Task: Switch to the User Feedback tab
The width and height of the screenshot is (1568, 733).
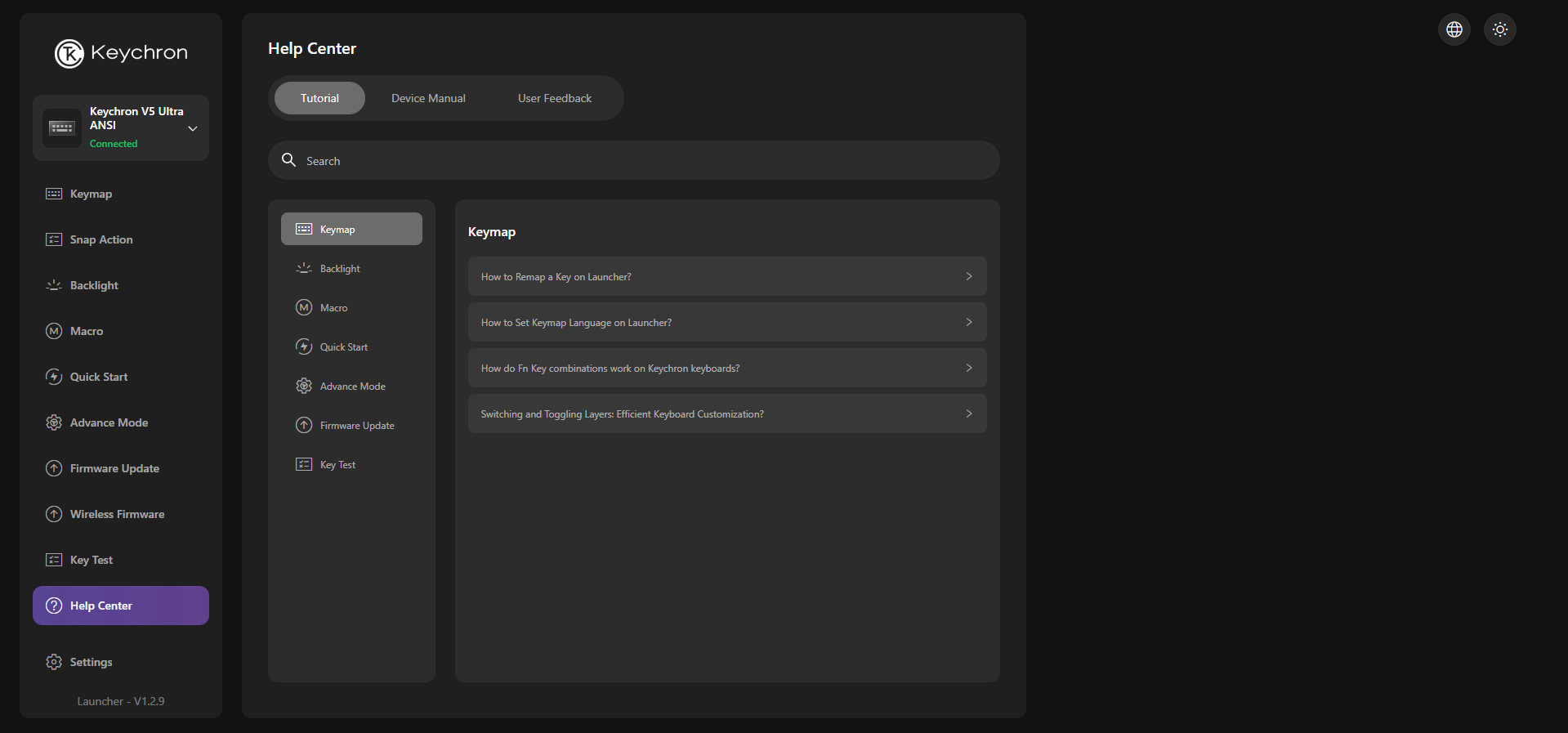Action: [555, 98]
